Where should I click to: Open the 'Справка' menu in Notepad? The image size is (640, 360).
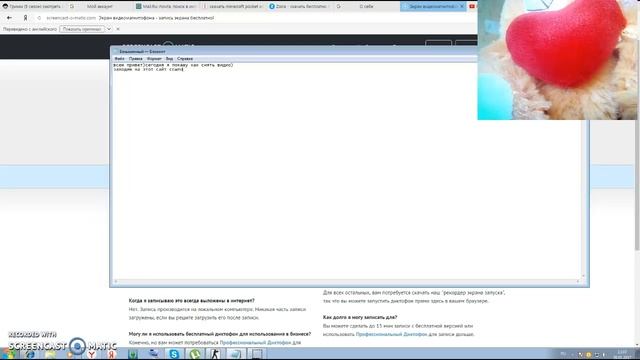click(185, 59)
